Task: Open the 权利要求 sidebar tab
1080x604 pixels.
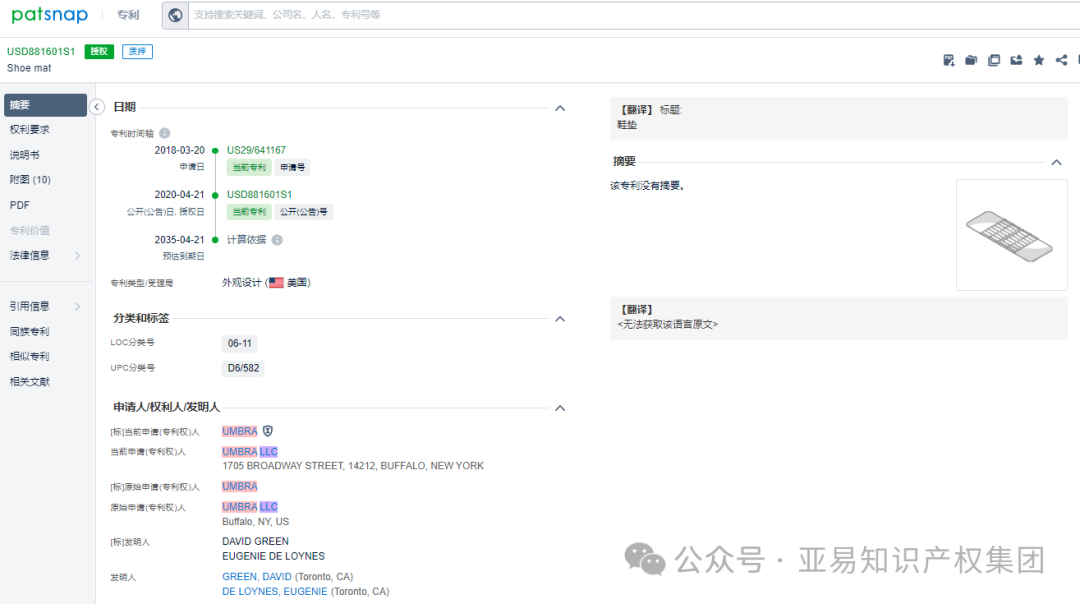Action: click(30, 129)
